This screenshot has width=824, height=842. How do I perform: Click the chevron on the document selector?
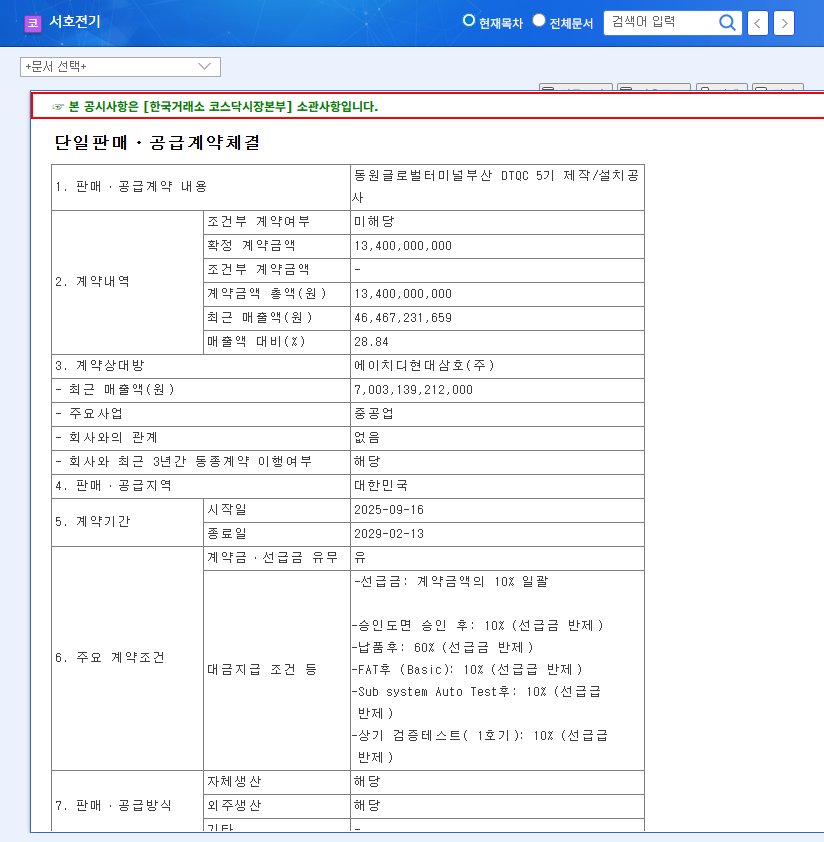pyautogui.click(x=205, y=67)
